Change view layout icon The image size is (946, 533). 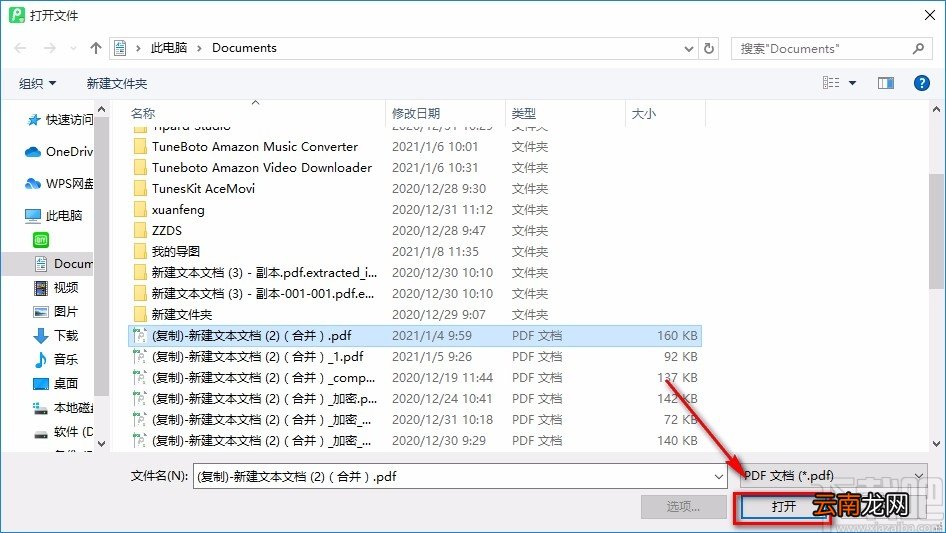(x=831, y=83)
